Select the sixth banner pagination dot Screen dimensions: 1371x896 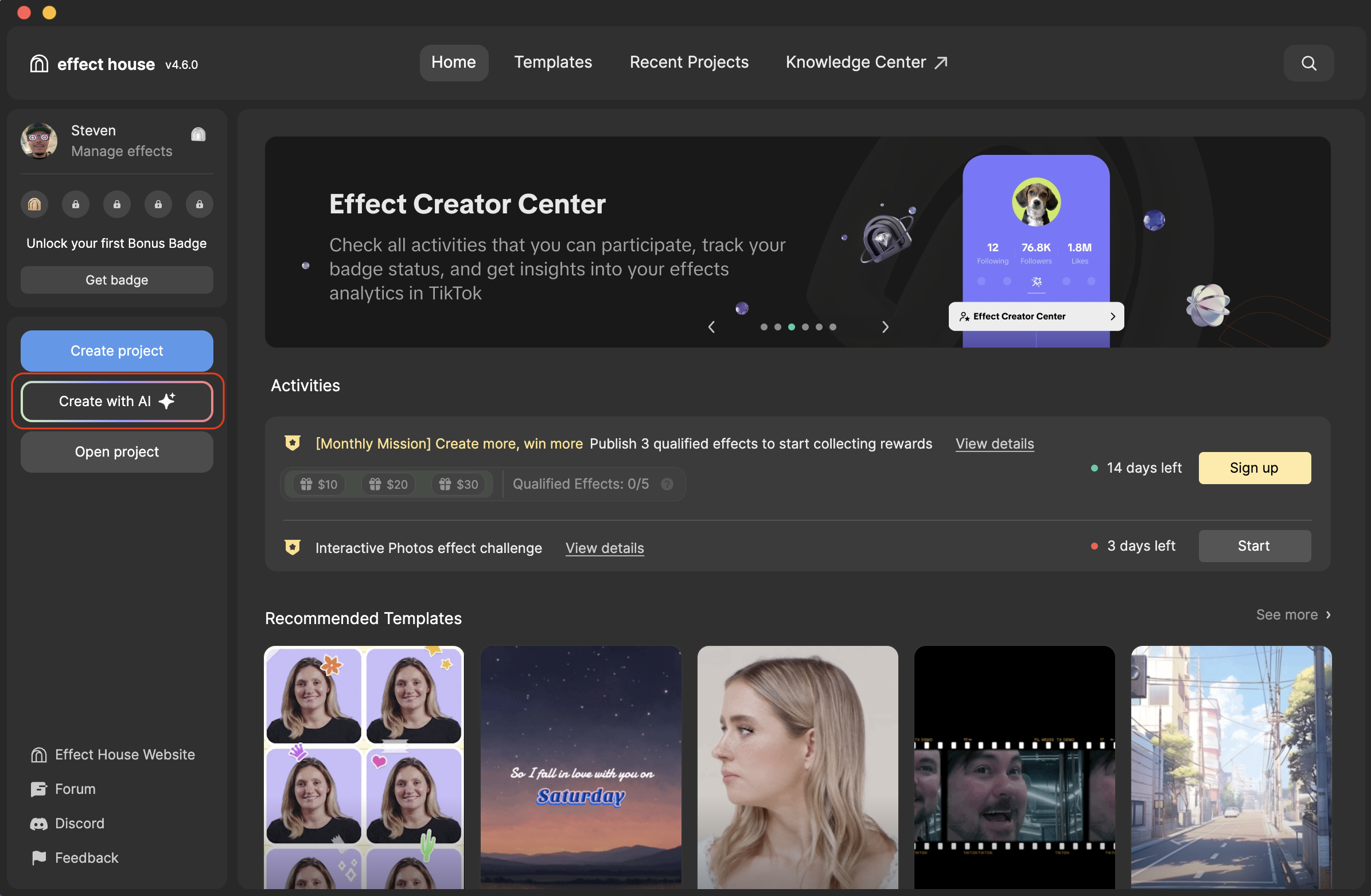point(833,327)
